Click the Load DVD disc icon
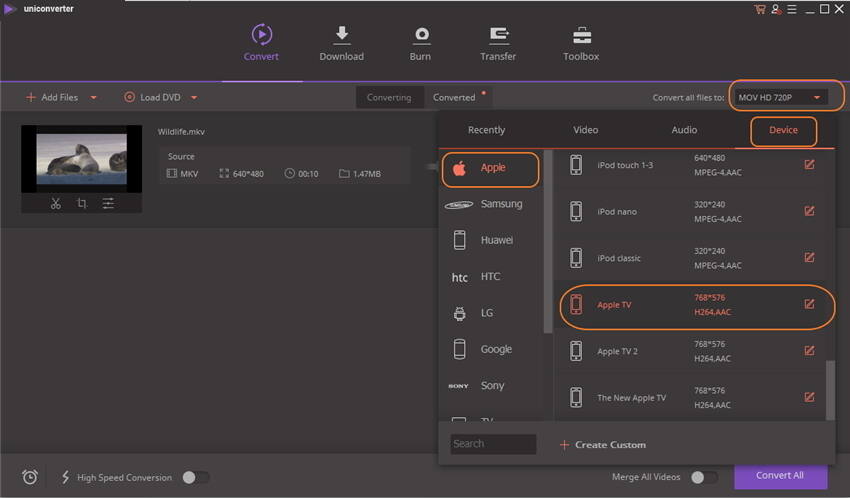 click(129, 97)
